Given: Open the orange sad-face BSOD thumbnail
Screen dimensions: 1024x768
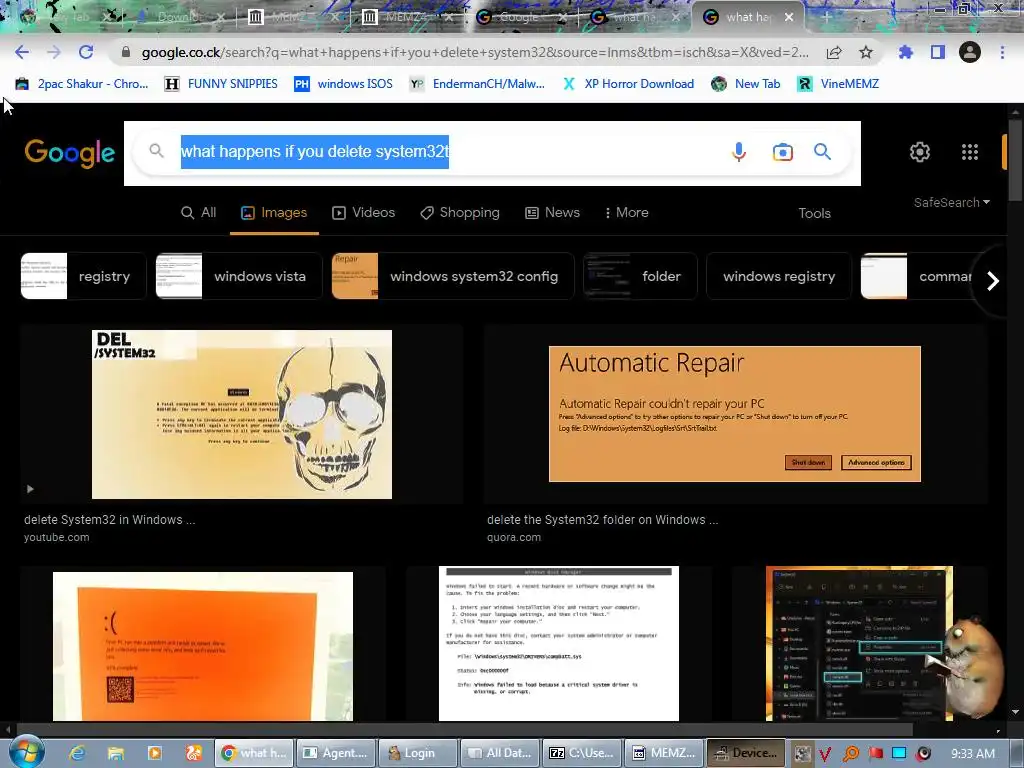Looking at the screenshot, I should [202, 647].
